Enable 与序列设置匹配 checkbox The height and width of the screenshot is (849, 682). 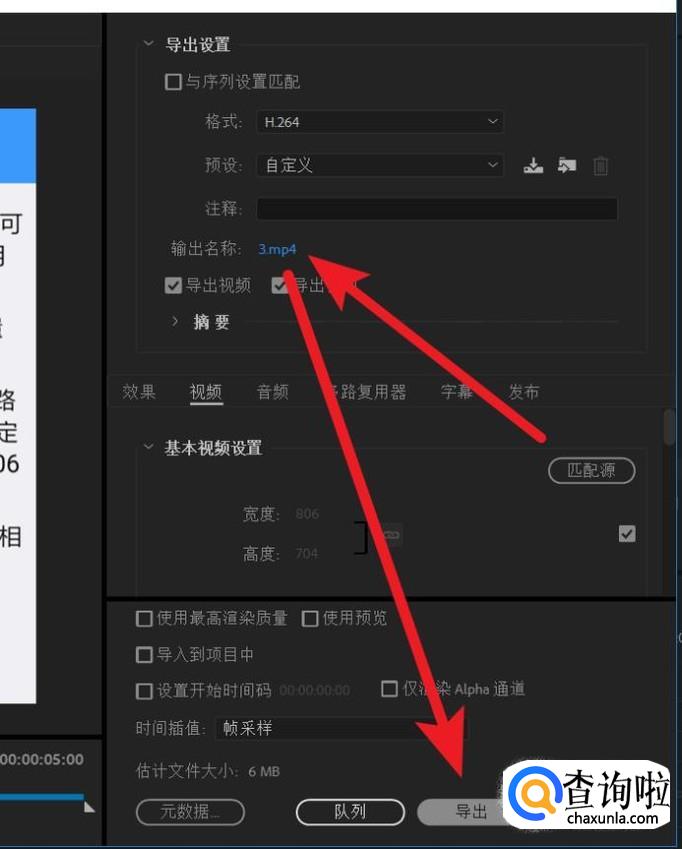tap(173, 82)
